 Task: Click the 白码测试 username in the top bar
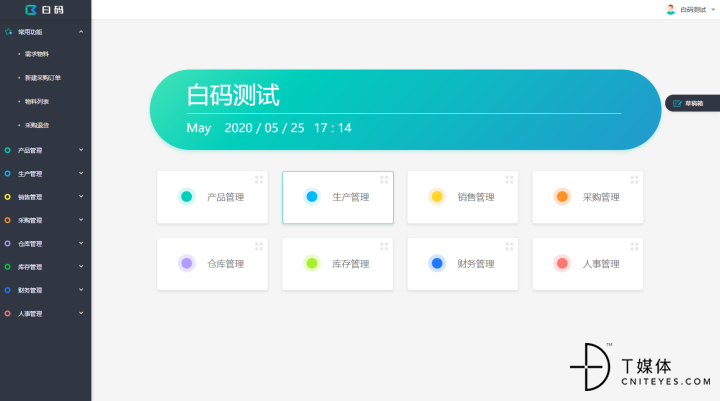point(693,10)
